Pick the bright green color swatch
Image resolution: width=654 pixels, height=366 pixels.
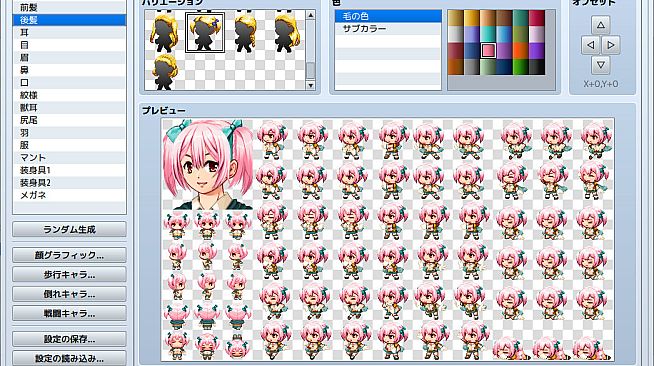pos(521,67)
